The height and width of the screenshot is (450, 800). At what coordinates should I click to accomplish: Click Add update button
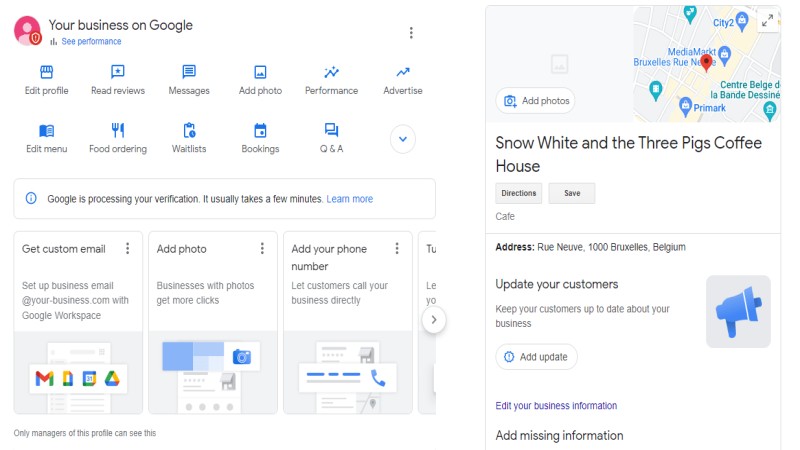point(536,357)
